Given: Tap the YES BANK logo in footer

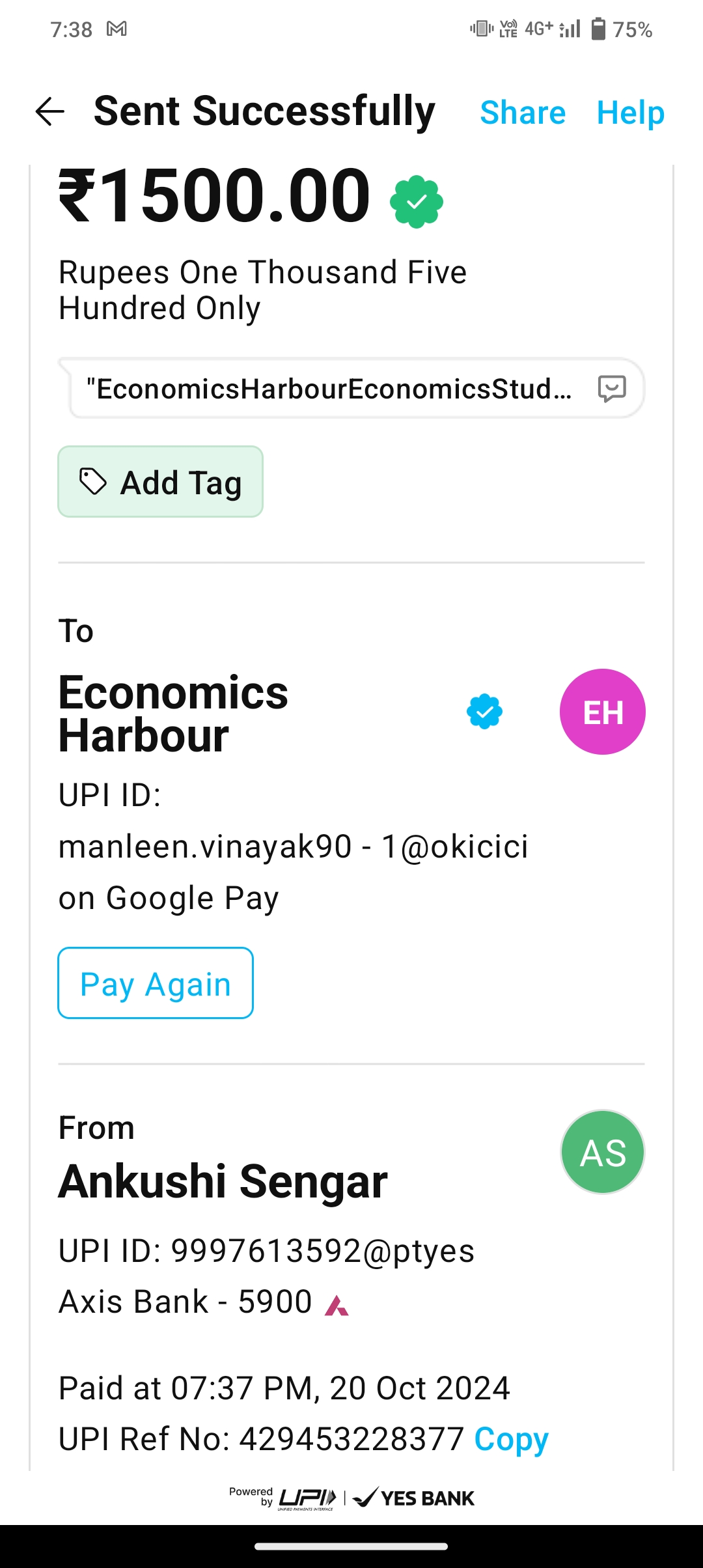Looking at the screenshot, I should point(414,1498).
